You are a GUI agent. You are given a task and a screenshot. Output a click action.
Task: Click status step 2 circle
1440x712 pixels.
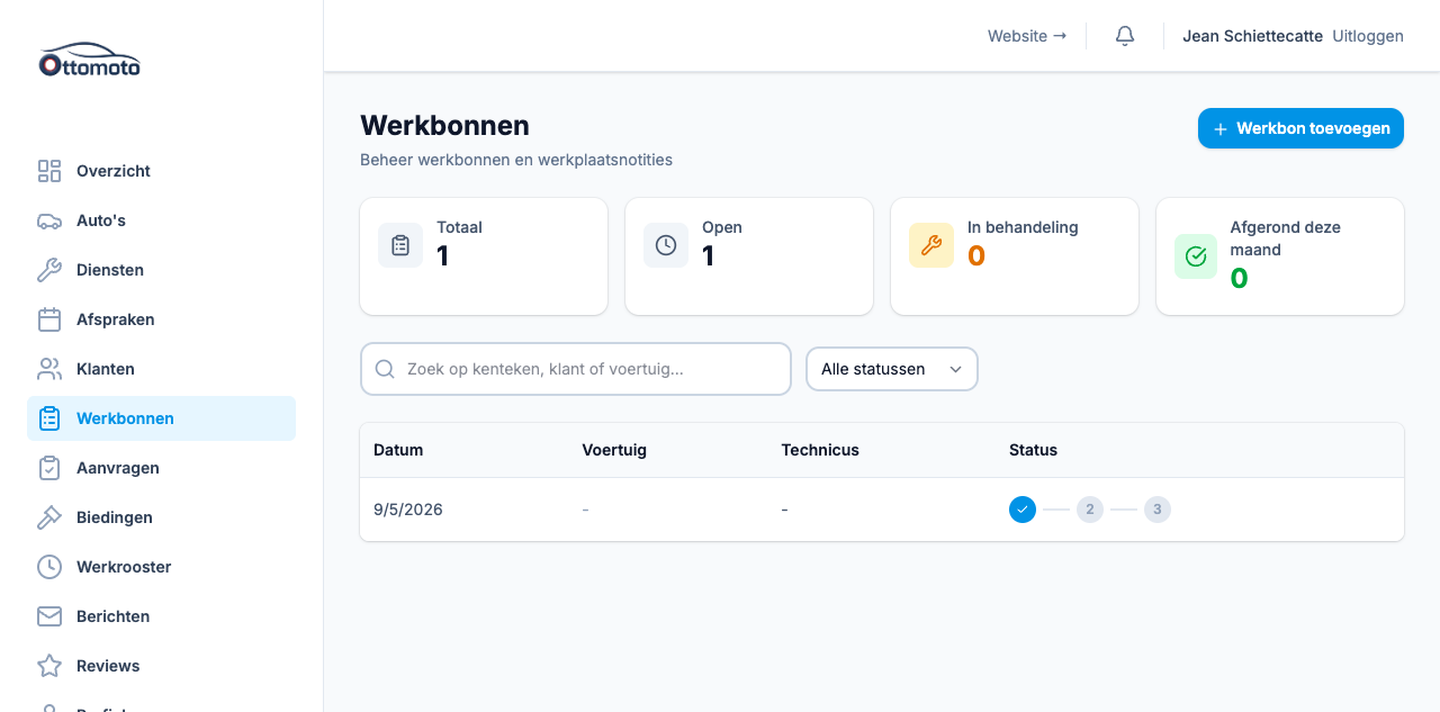coord(1090,510)
